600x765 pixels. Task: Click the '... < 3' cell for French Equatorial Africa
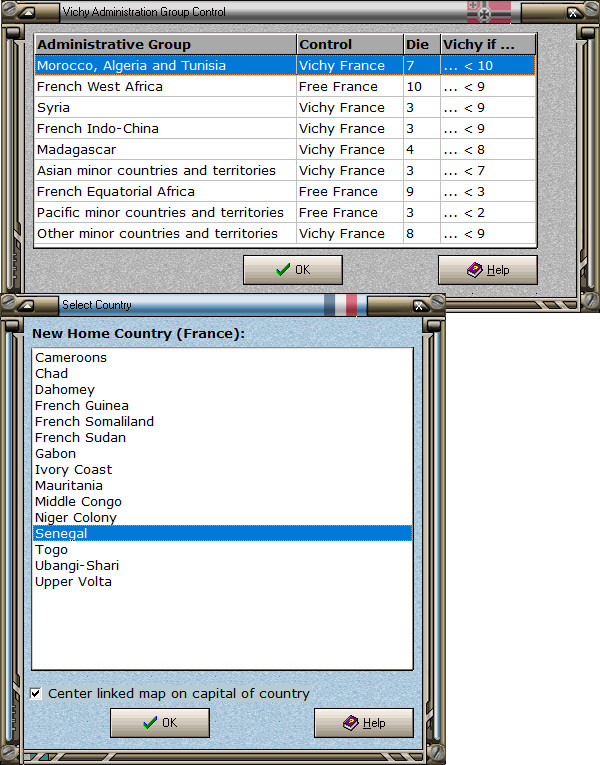click(x=488, y=191)
